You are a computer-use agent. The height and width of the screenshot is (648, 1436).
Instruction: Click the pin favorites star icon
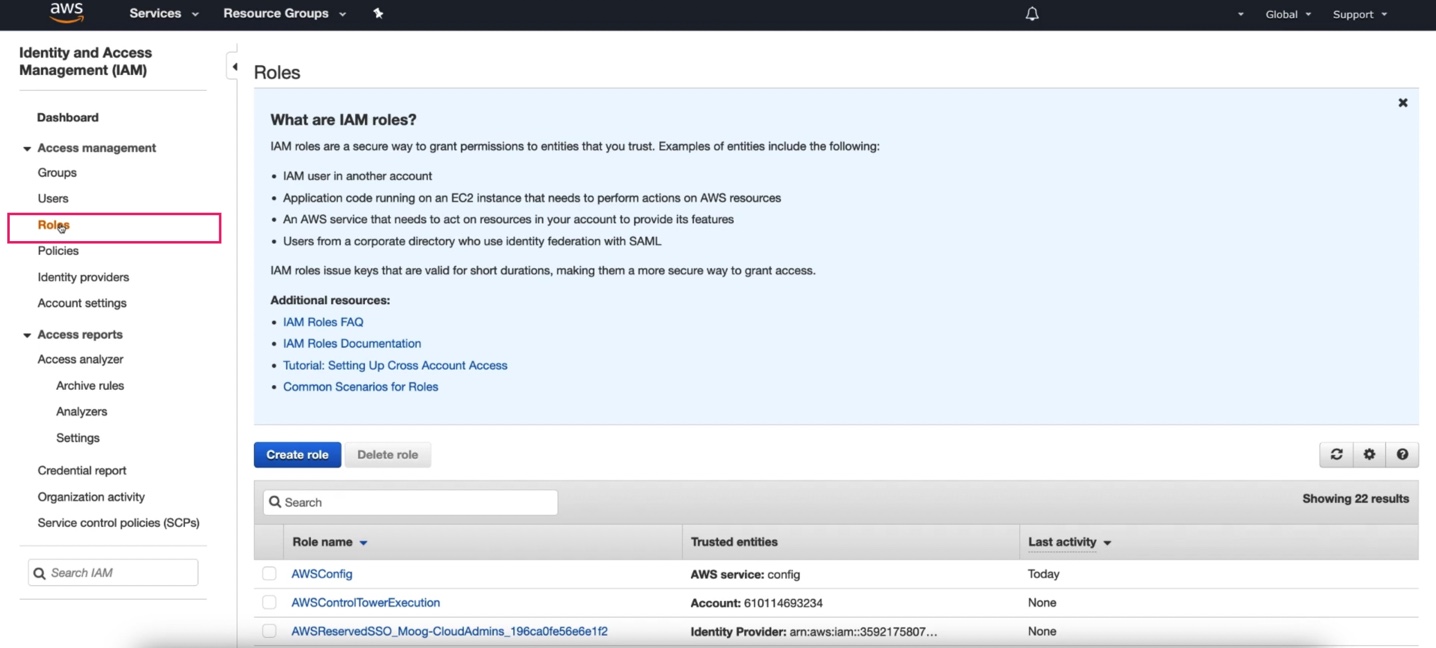click(x=378, y=13)
